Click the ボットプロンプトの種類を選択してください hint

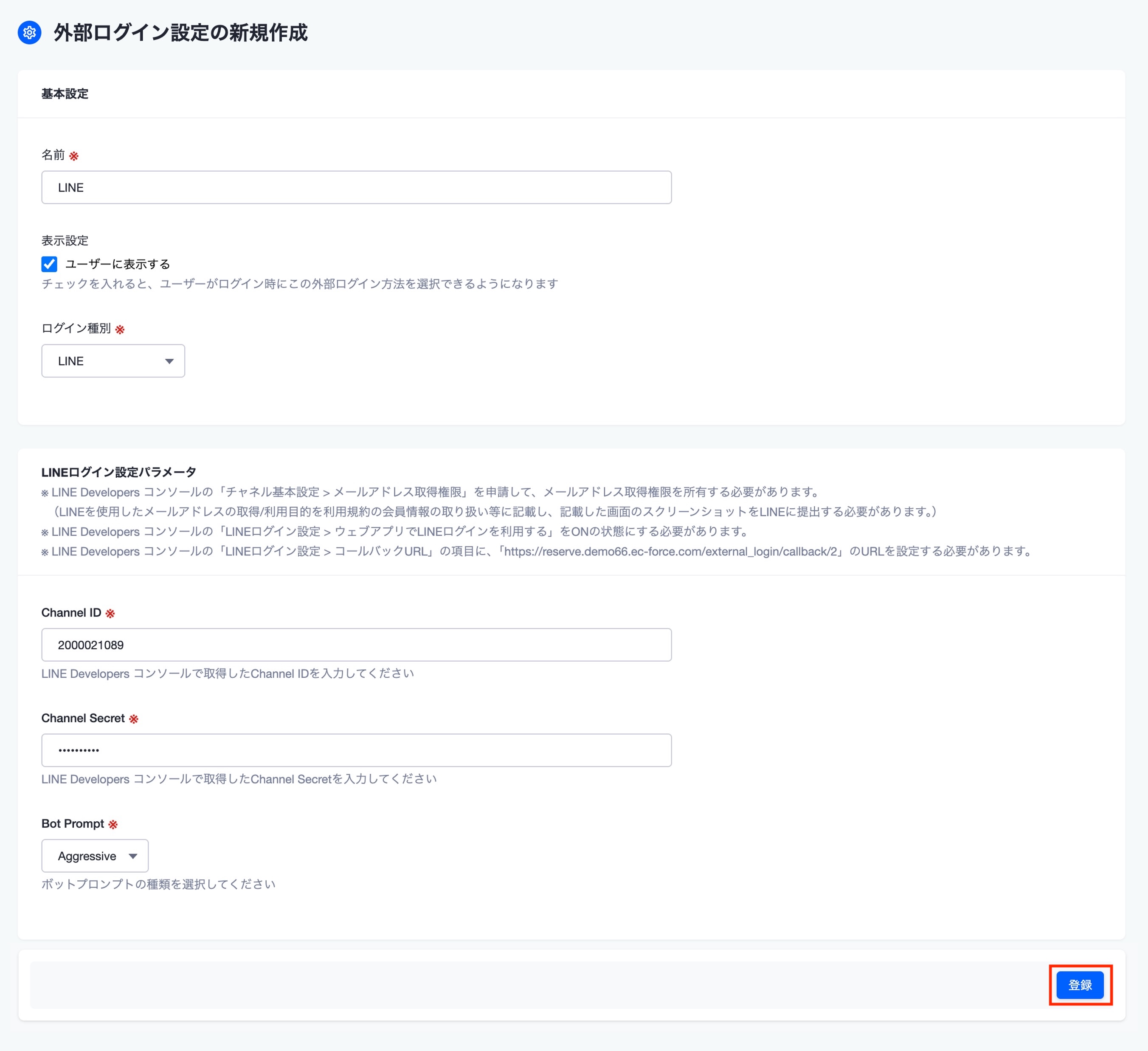158,884
